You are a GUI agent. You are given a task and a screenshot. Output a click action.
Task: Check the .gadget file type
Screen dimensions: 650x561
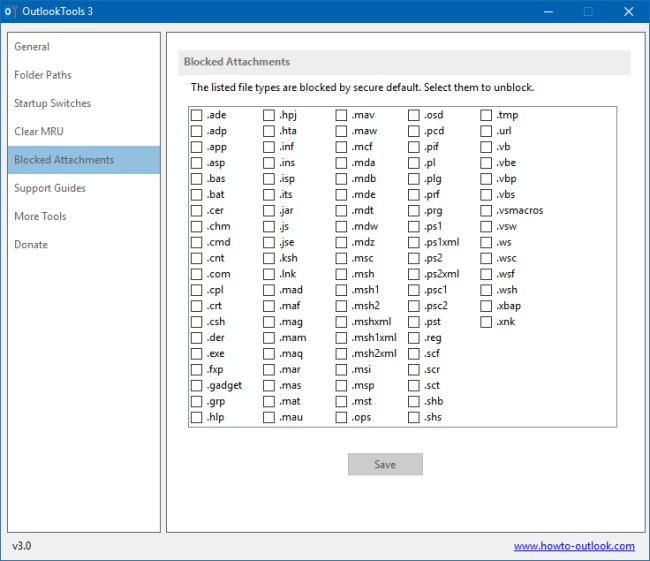197,386
